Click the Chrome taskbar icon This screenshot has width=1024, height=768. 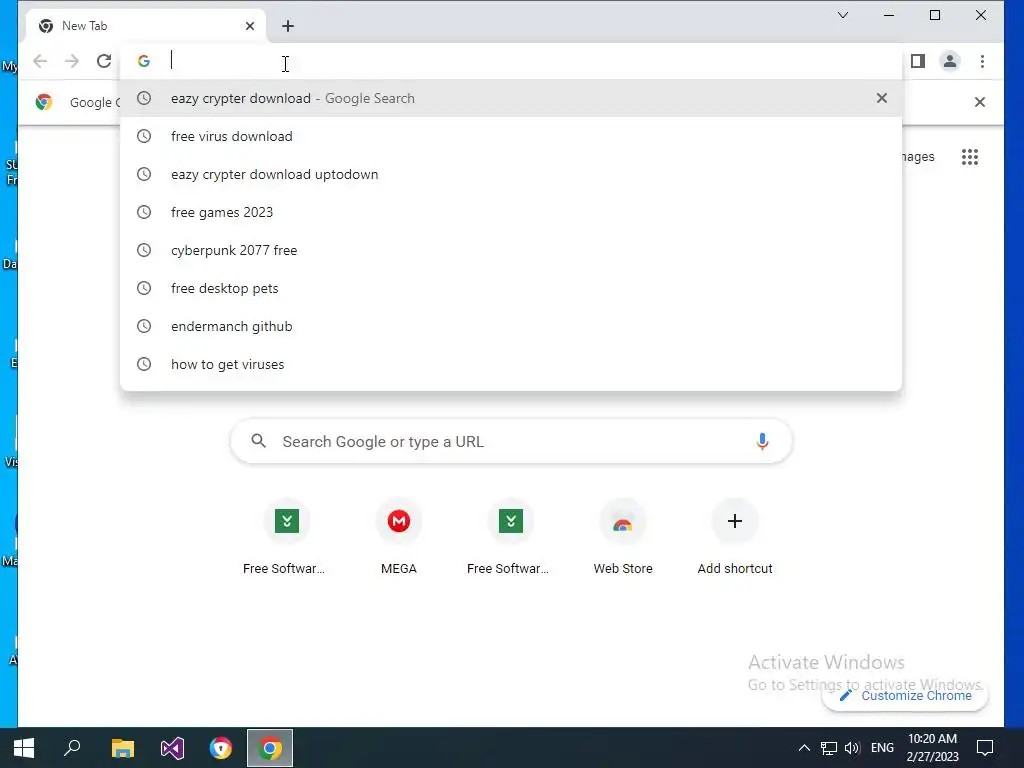270,748
